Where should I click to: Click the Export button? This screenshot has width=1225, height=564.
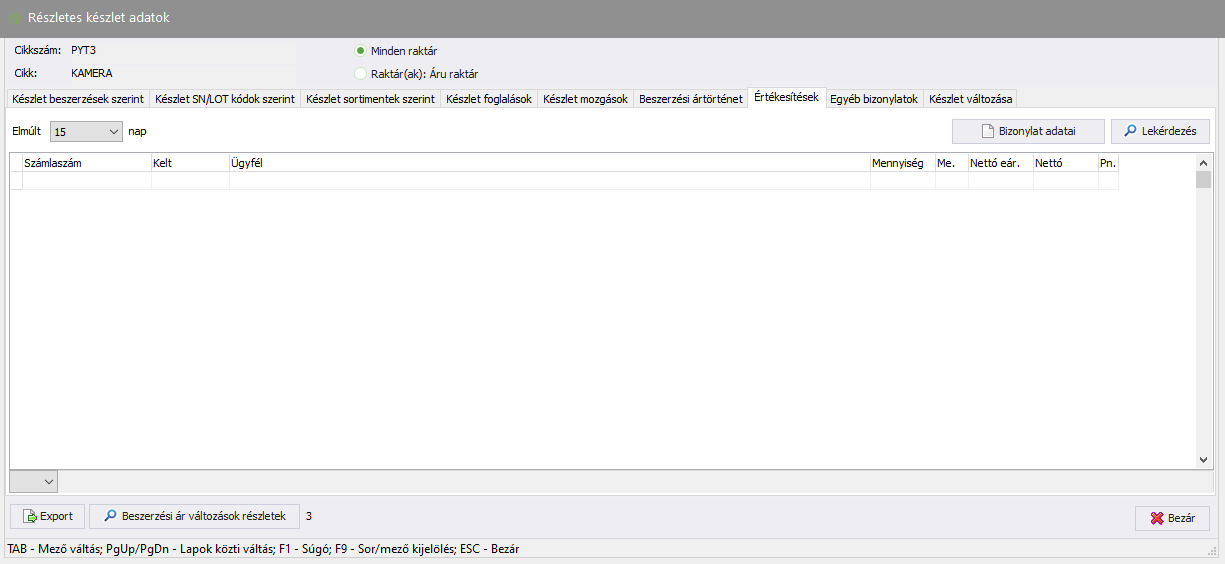pyautogui.click(x=47, y=517)
